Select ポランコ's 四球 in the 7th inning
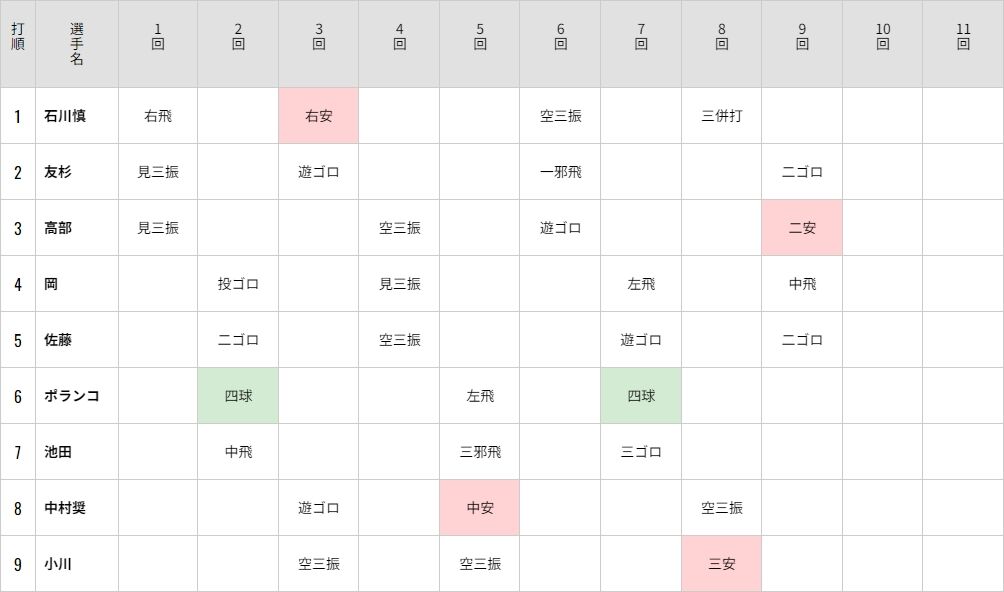1004x592 pixels. point(641,396)
